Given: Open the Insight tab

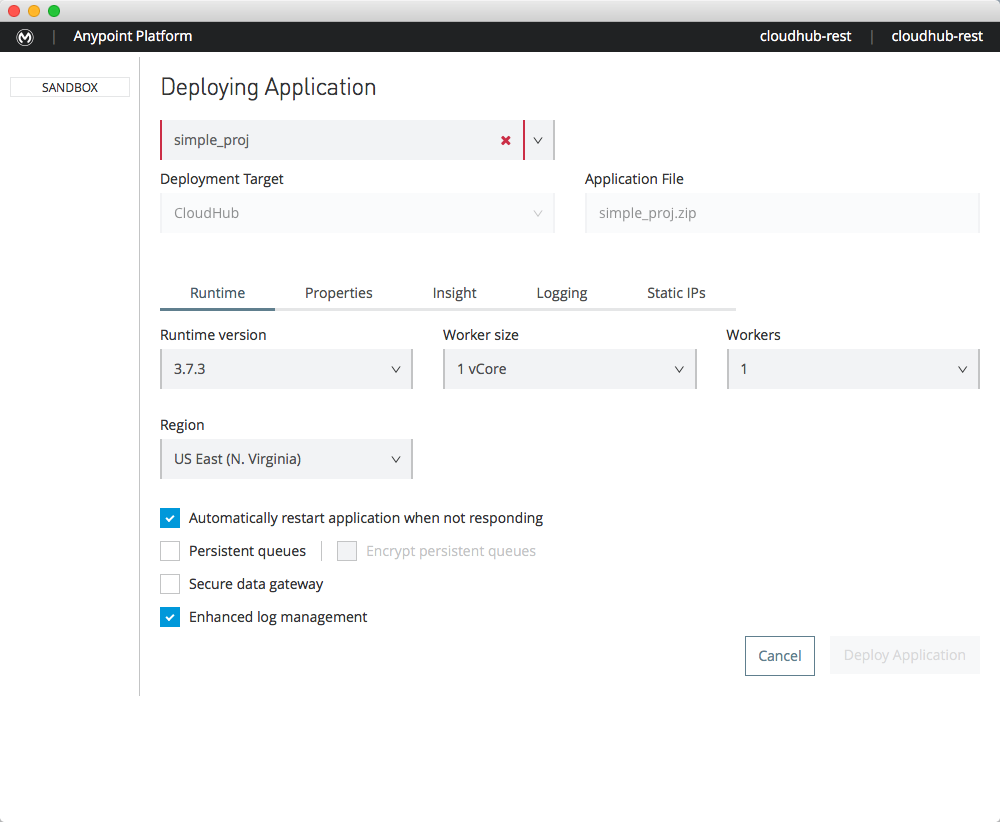Looking at the screenshot, I should [454, 293].
